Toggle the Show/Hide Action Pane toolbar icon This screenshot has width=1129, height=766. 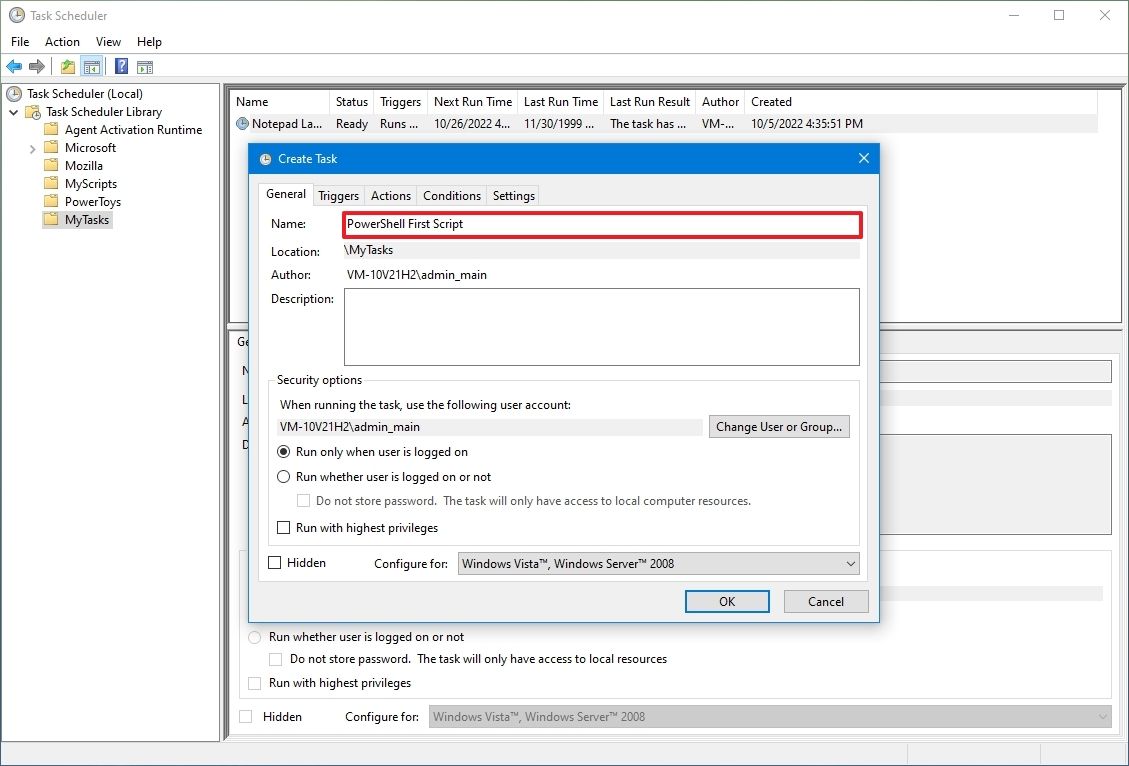pyautogui.click(x=146, y=66)
